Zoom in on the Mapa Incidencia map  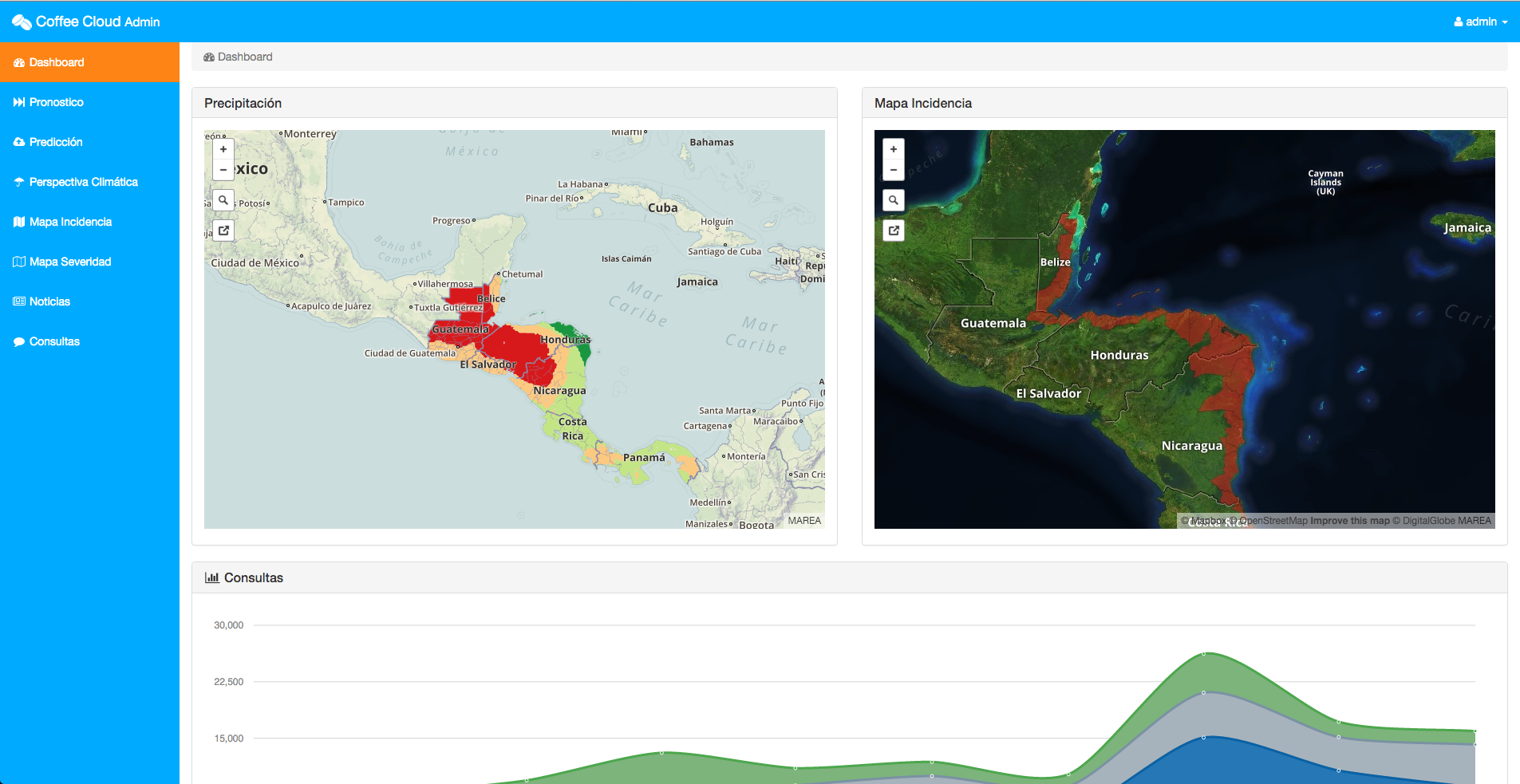coord(894,149)
